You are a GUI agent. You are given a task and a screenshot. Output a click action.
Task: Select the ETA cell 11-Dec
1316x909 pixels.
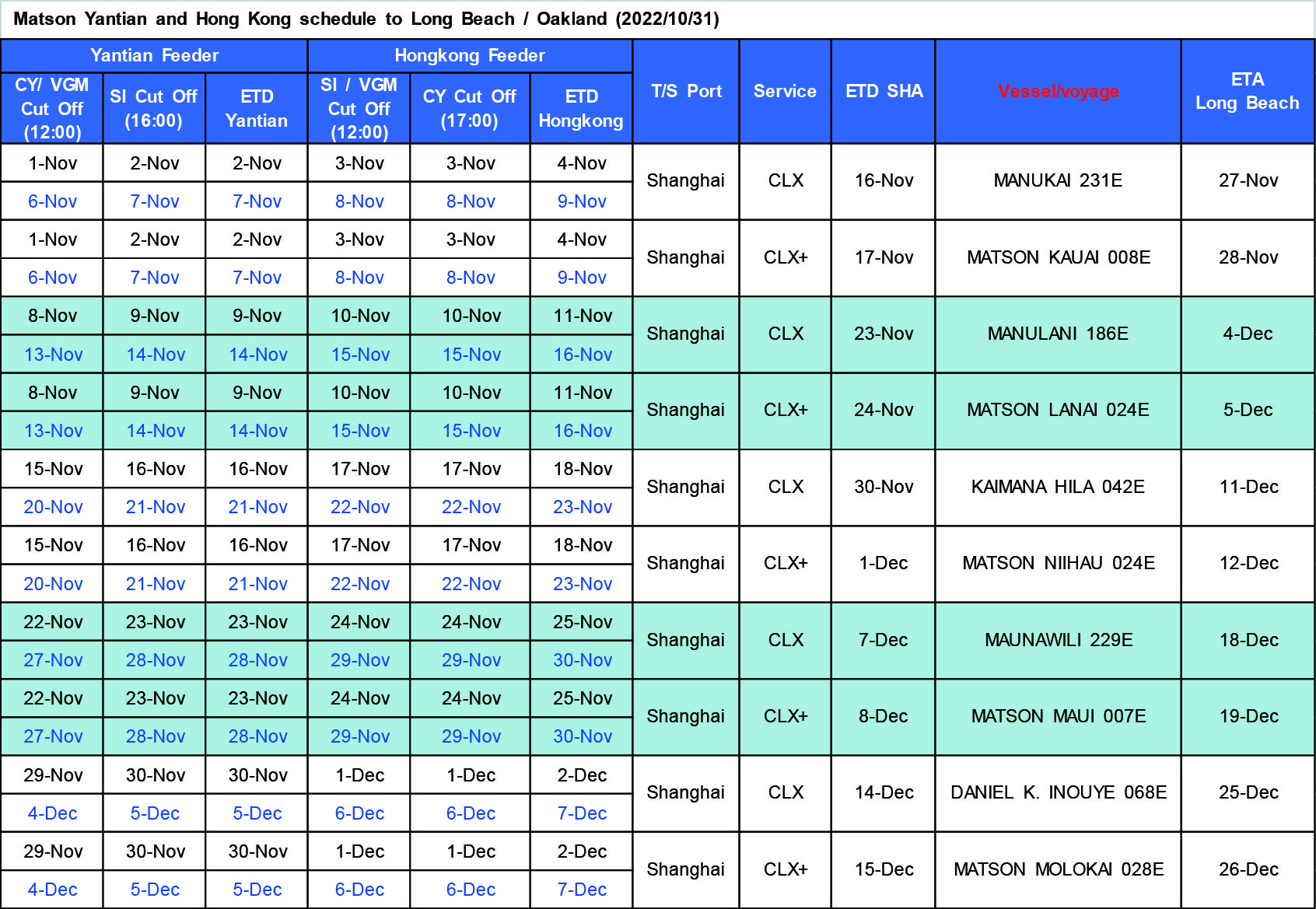1248,488
